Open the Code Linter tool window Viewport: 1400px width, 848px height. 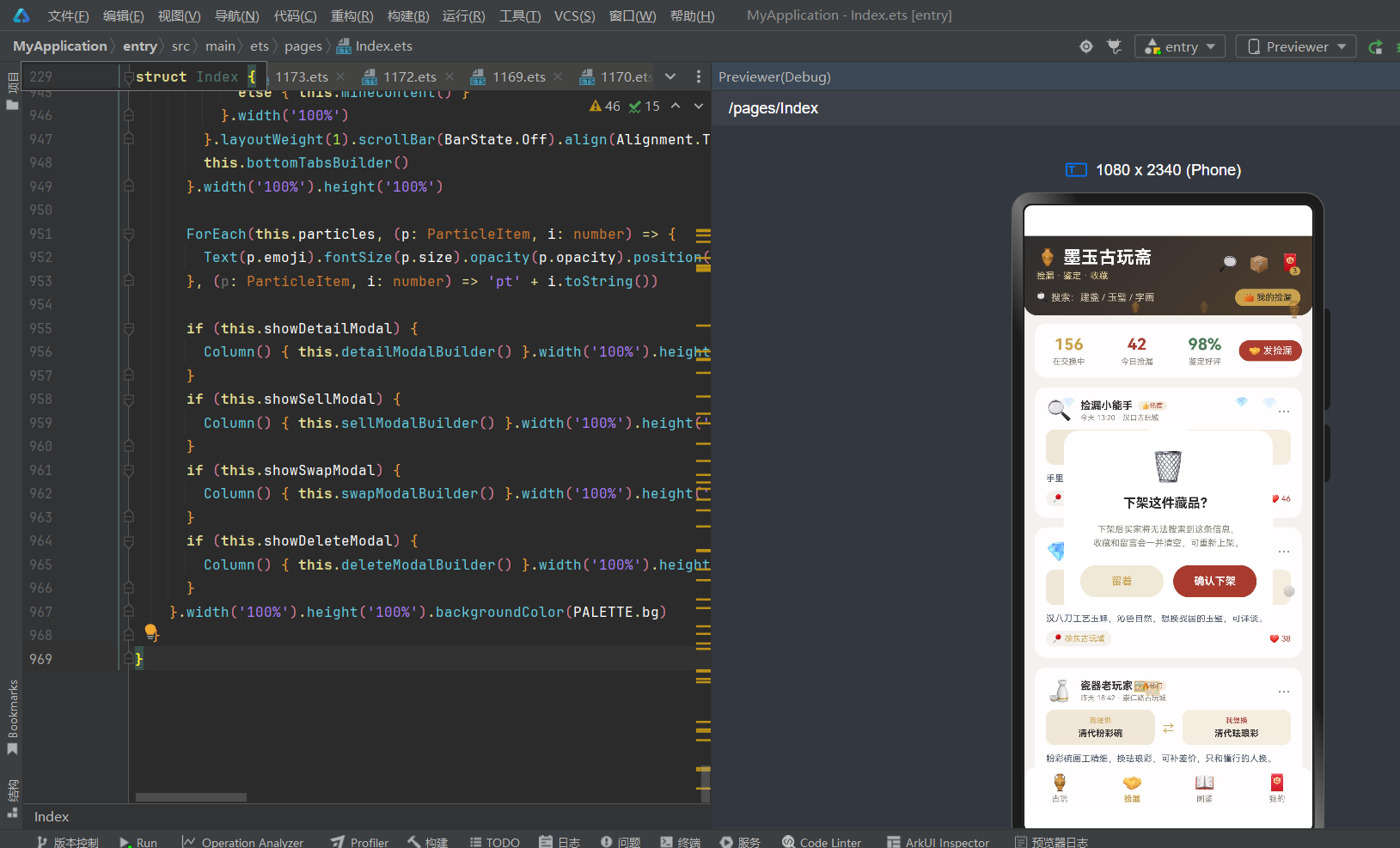[822, 842]
